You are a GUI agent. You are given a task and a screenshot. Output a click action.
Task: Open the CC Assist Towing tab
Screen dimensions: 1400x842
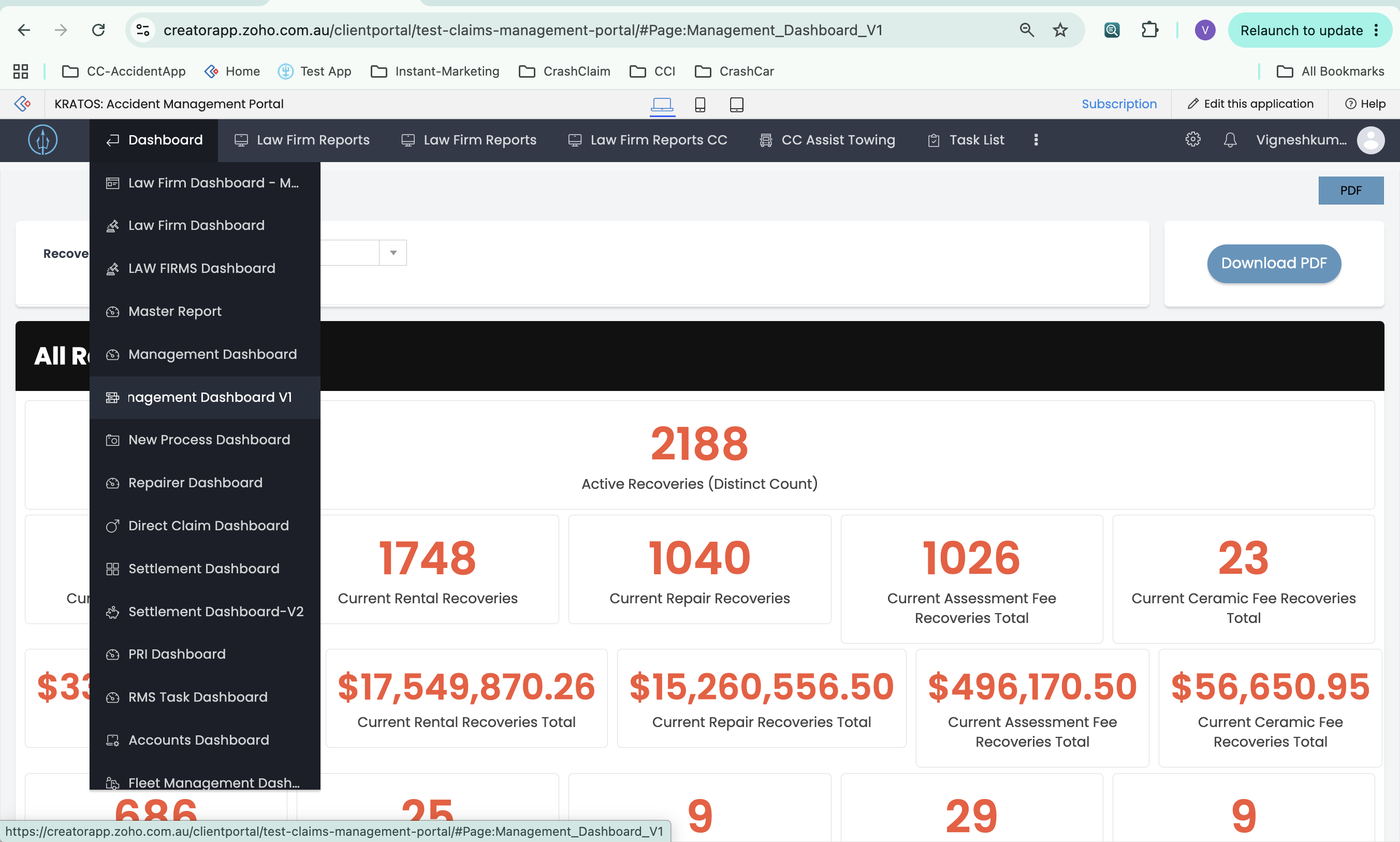coord(827,140)
